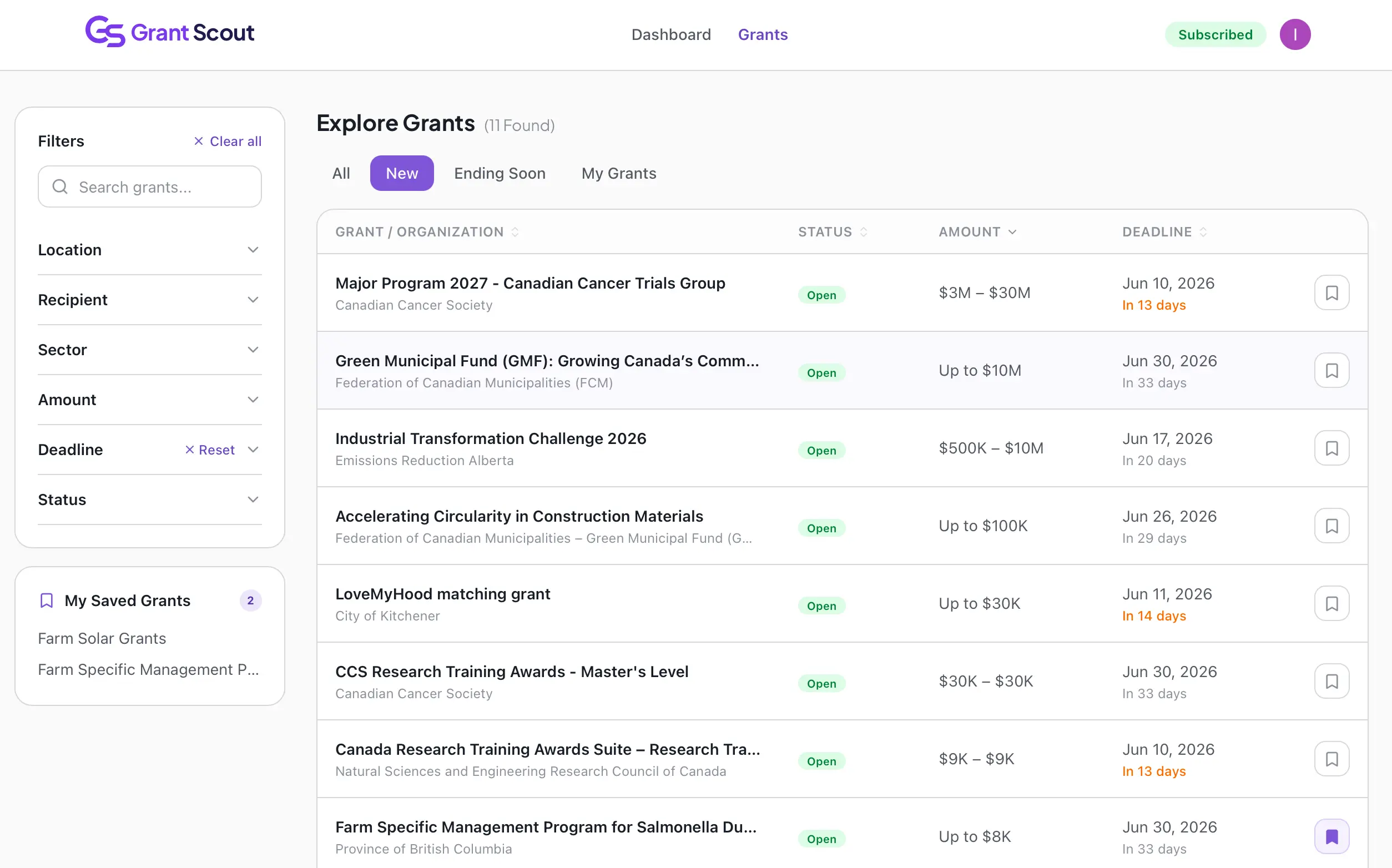Sort by Grant / Organization column
This screenshot has width=1392, height=868.
point(427,232)
